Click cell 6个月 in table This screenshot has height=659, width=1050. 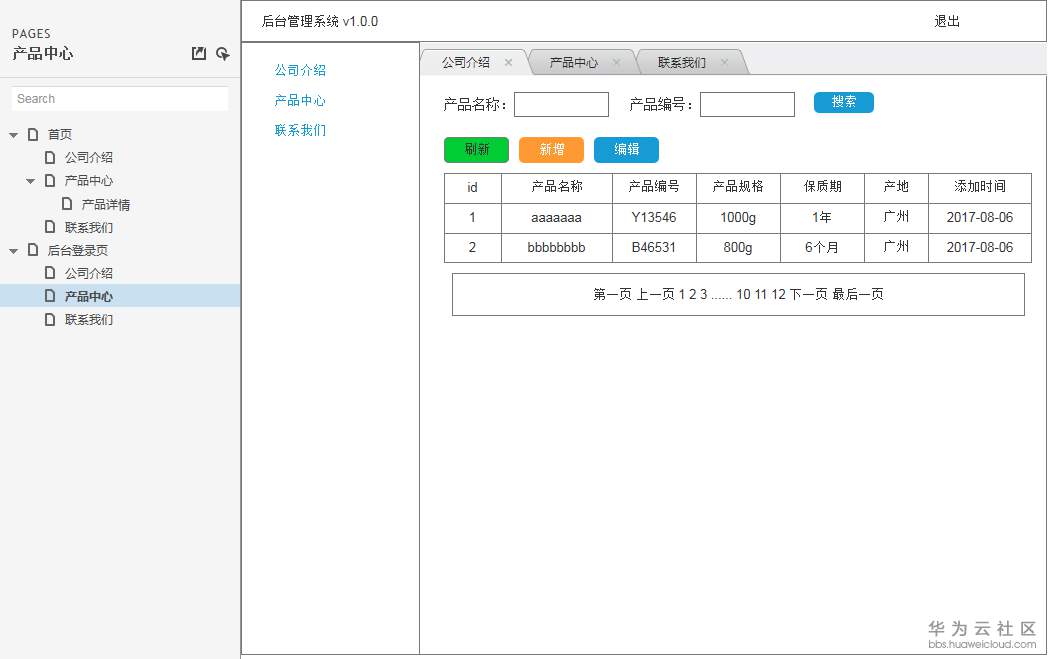(822, 248)
